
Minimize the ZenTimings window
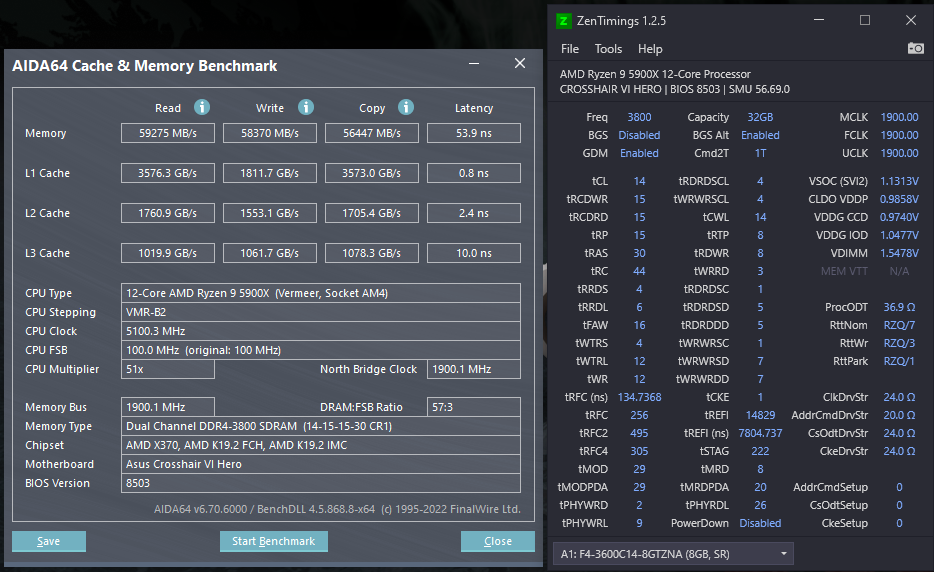(x=819, y=20)
